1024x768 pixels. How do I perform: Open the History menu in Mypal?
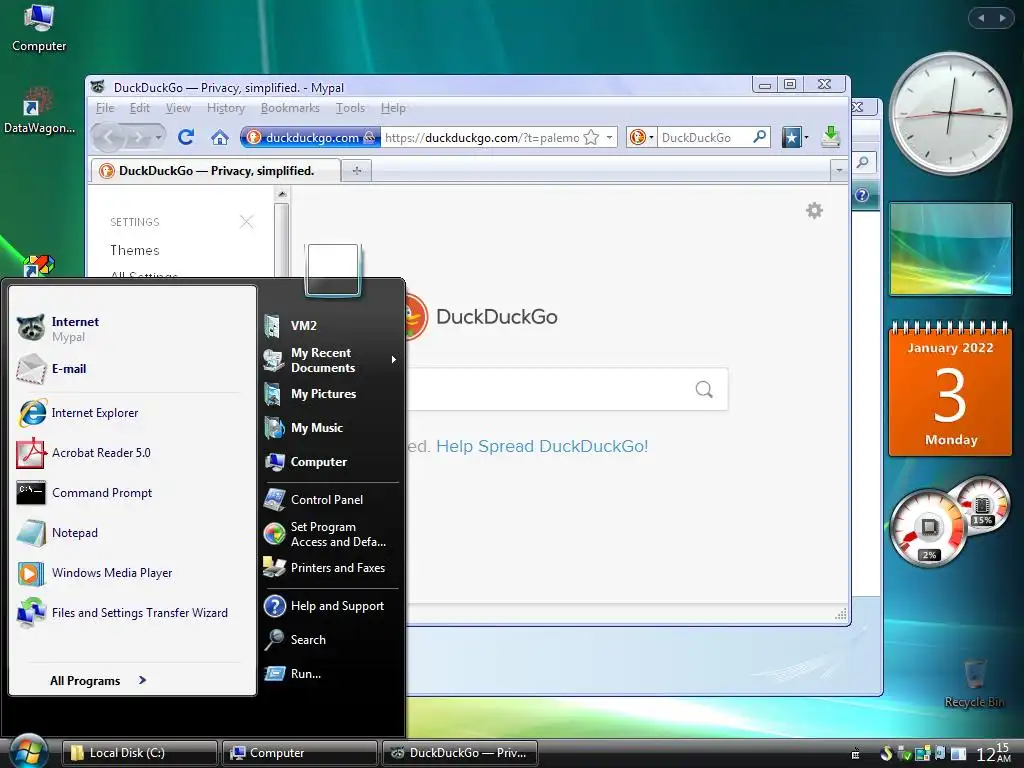pyautogui.click(x=226, y=108)
